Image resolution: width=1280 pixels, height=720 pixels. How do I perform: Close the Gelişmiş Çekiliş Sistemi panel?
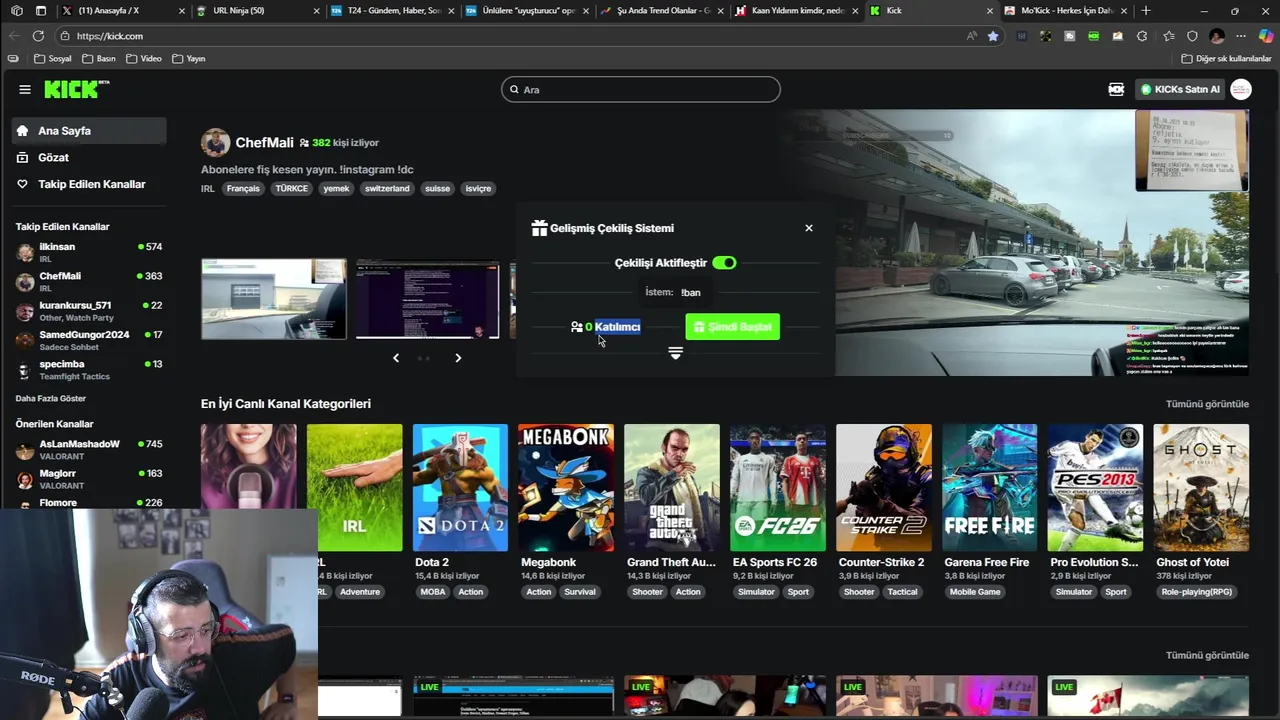pyautogui.click(x=809, y=228)
